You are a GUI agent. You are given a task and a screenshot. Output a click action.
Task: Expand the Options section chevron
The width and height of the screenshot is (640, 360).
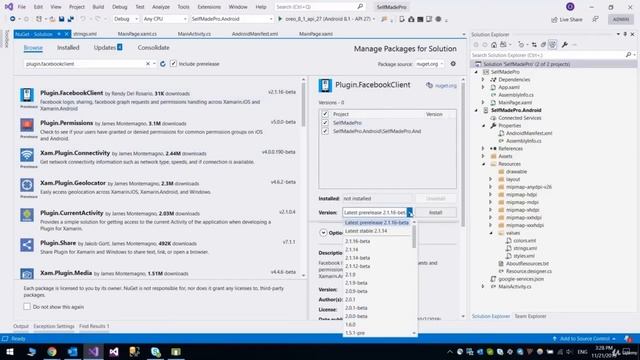click(323, 233)
